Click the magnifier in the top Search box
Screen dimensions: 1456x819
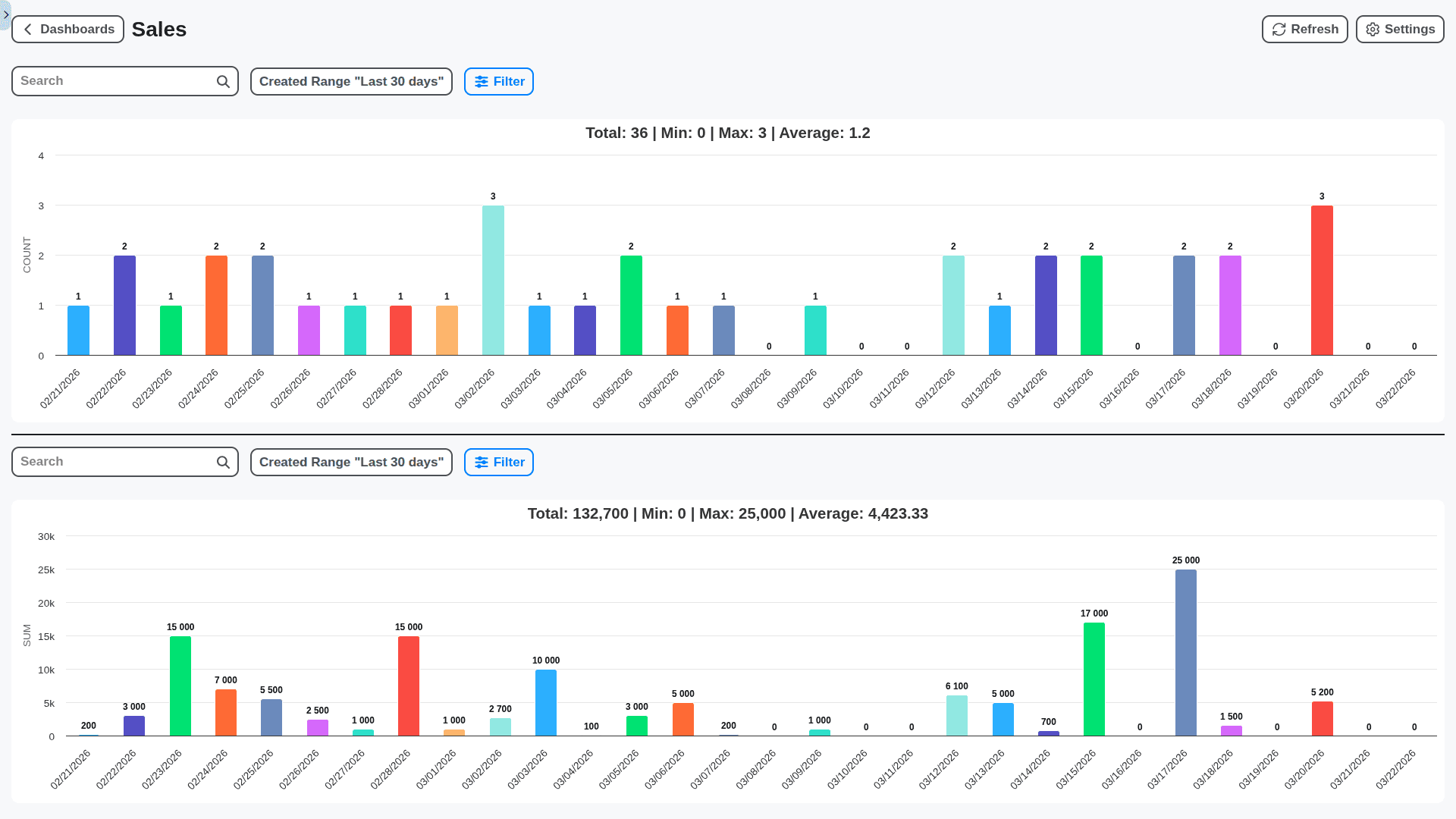[x=222, y=80]
